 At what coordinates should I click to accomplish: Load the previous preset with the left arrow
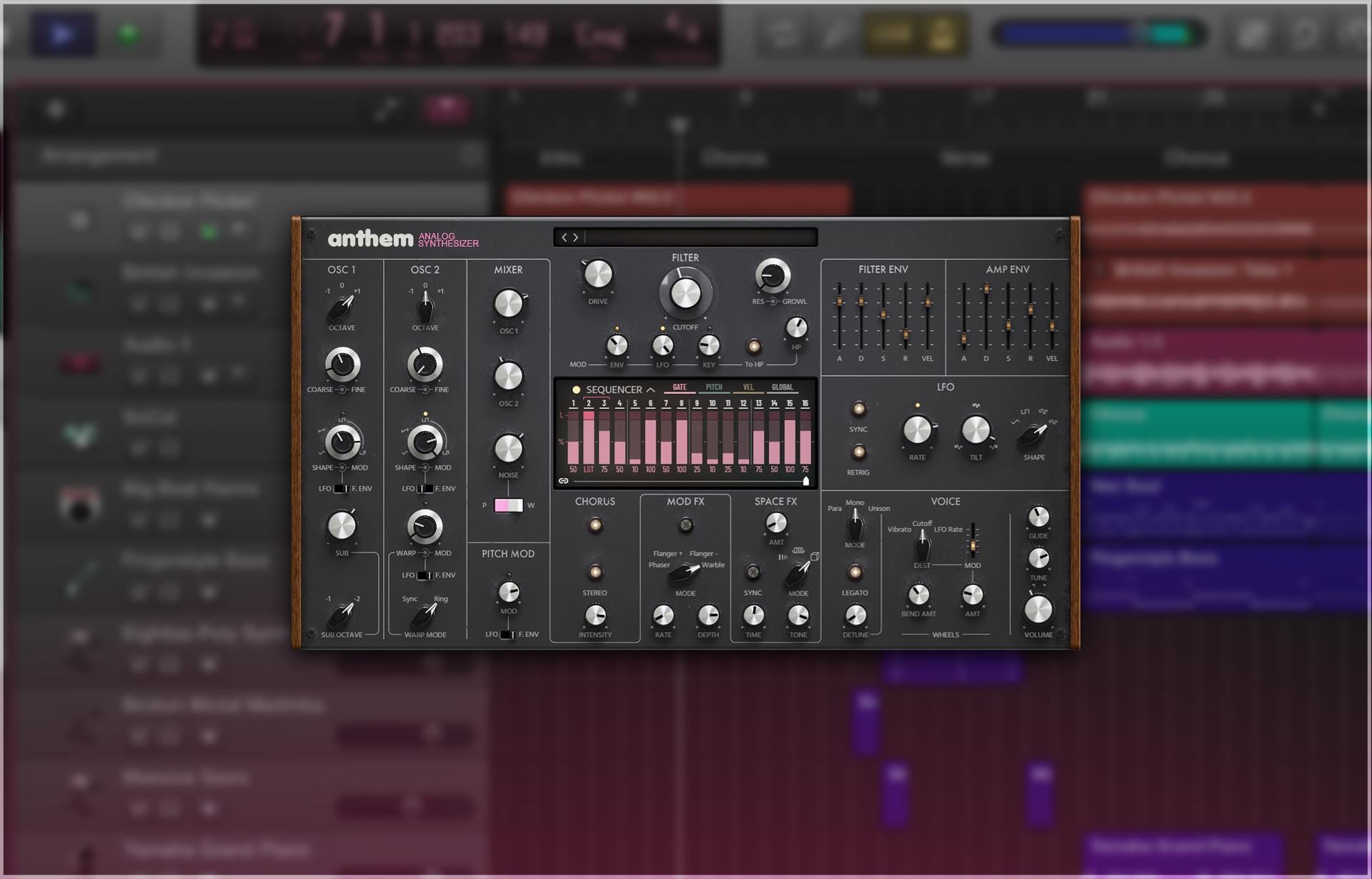(564, 237)
